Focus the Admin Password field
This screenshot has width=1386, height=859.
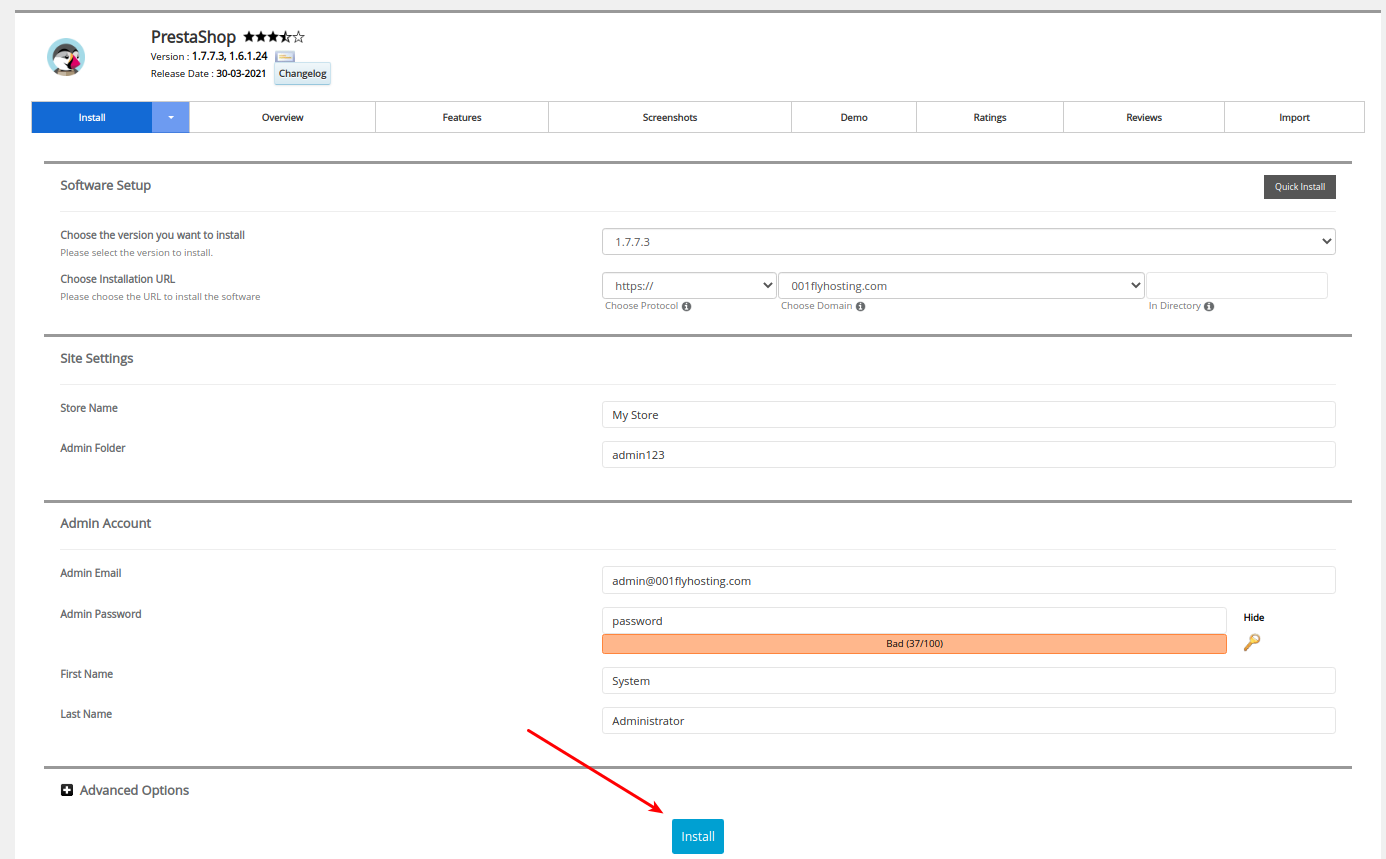[x=914, y=621]
